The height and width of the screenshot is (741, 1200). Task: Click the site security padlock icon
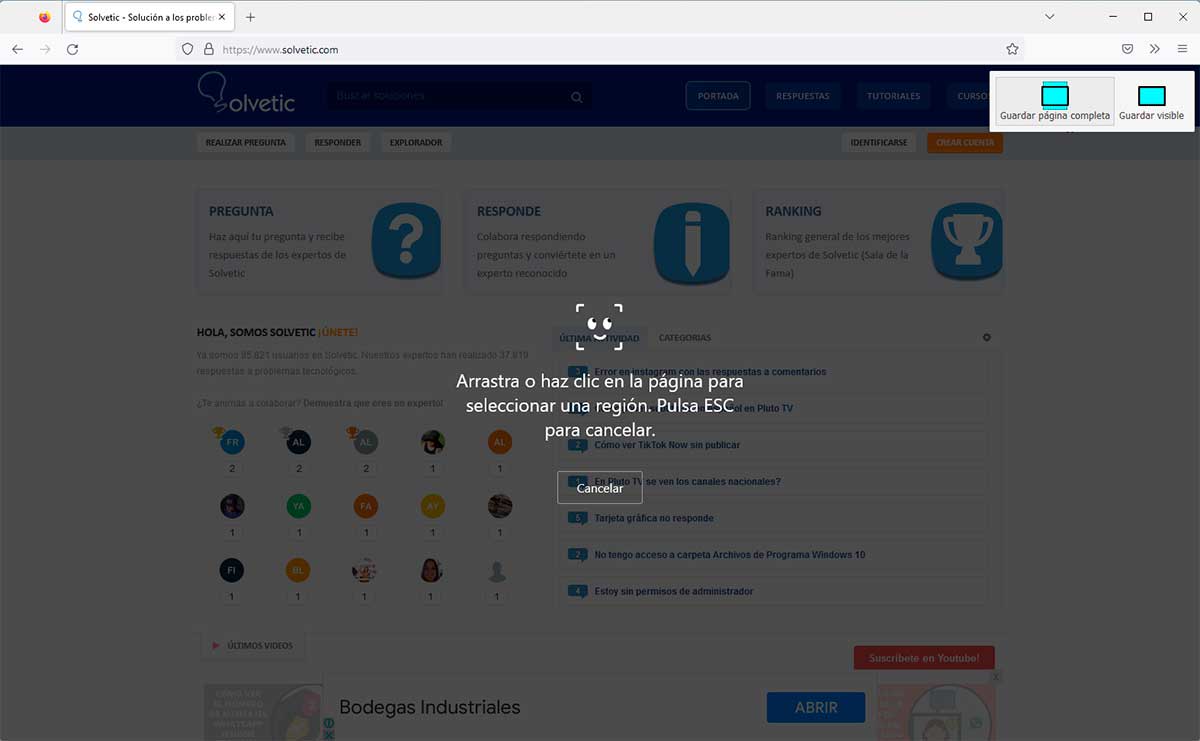209,49
